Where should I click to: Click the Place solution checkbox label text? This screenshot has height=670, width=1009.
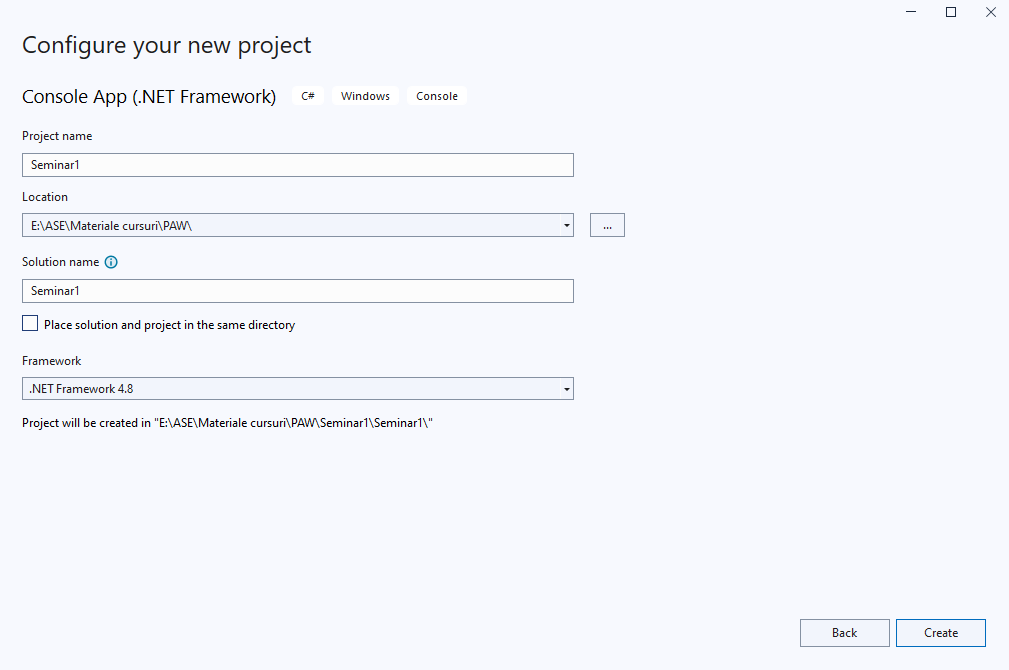[169, 325]
